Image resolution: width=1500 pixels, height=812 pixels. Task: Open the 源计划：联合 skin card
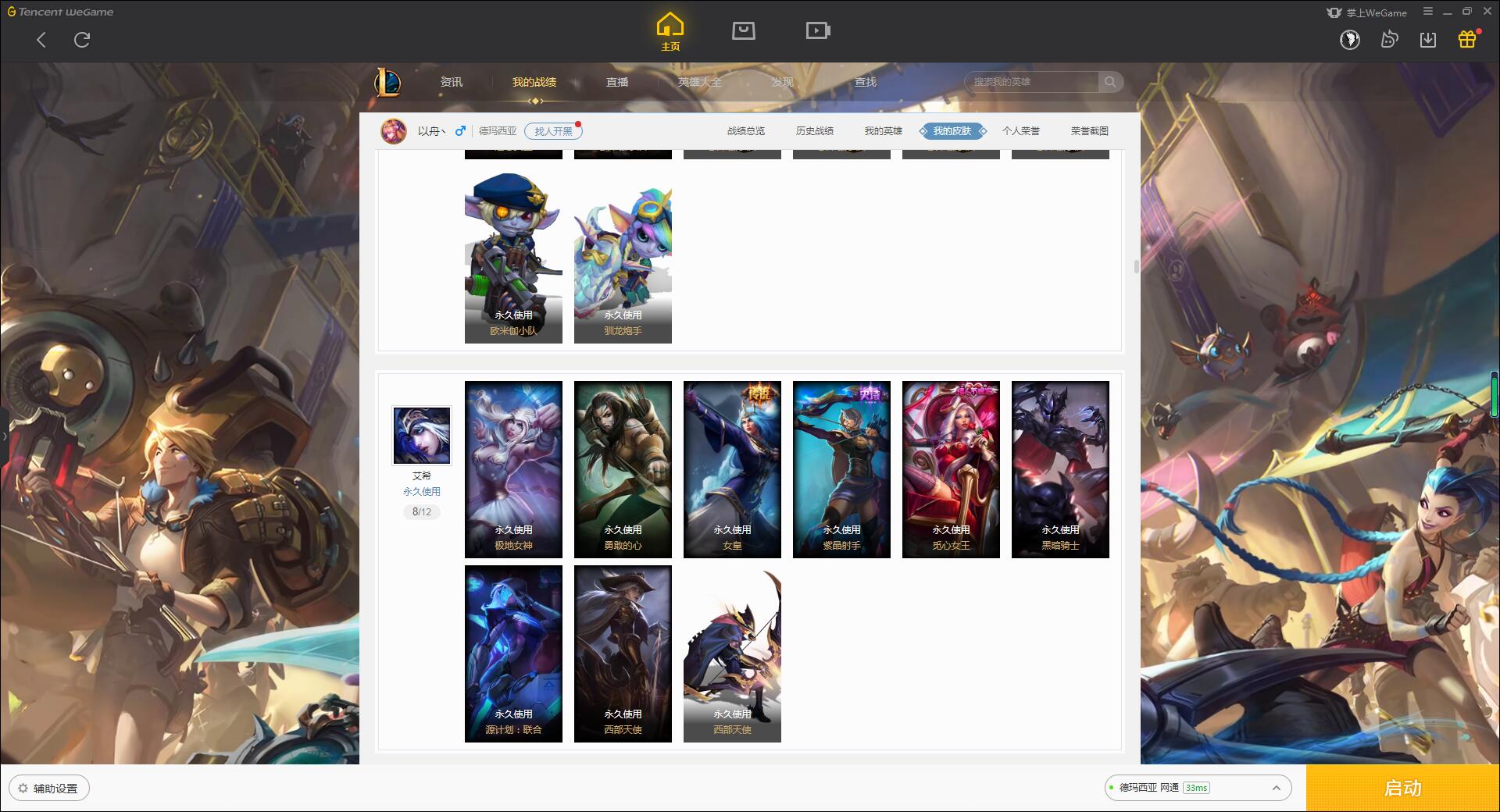point(513,654)
